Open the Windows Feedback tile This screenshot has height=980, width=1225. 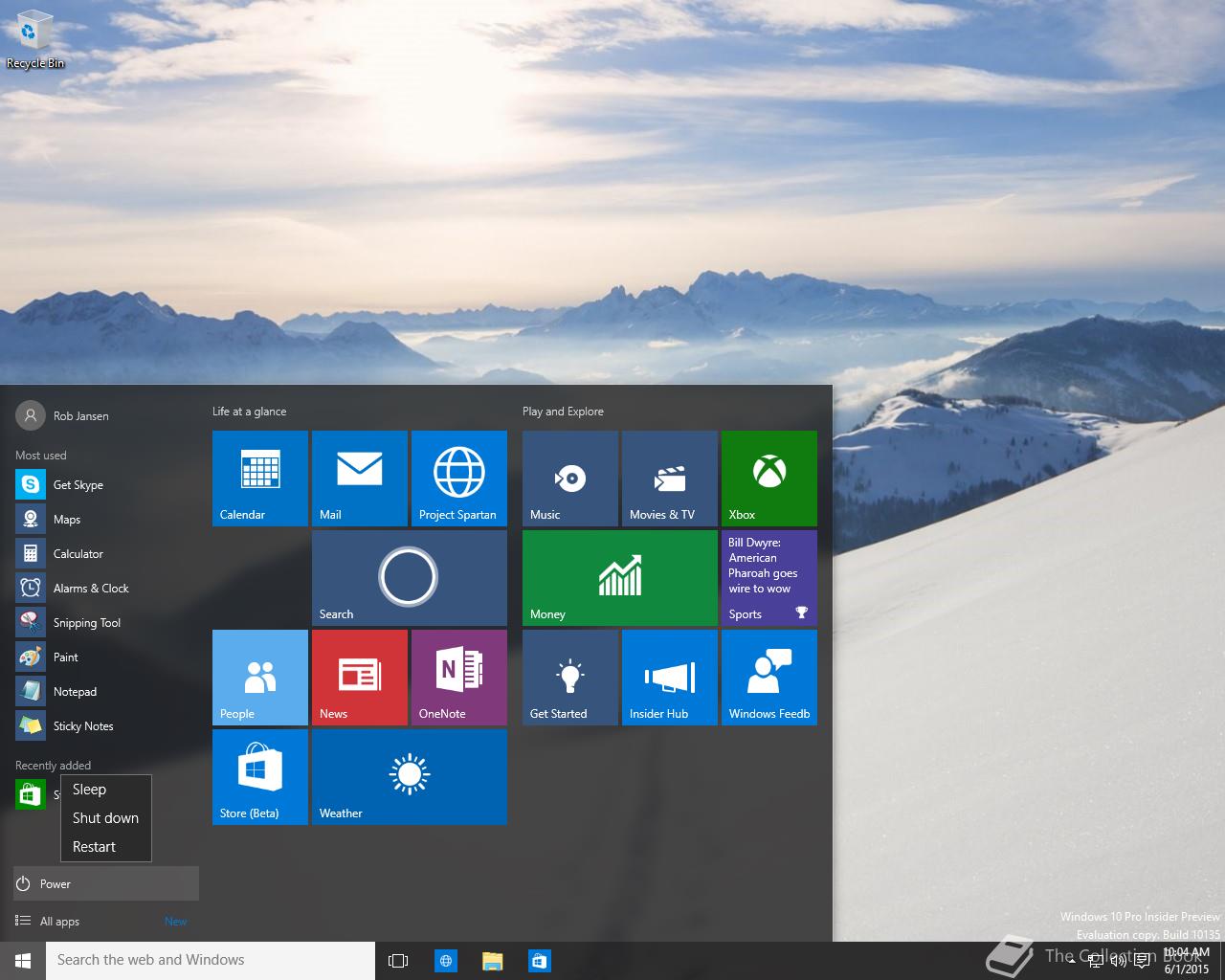click(x=769, y=678)
